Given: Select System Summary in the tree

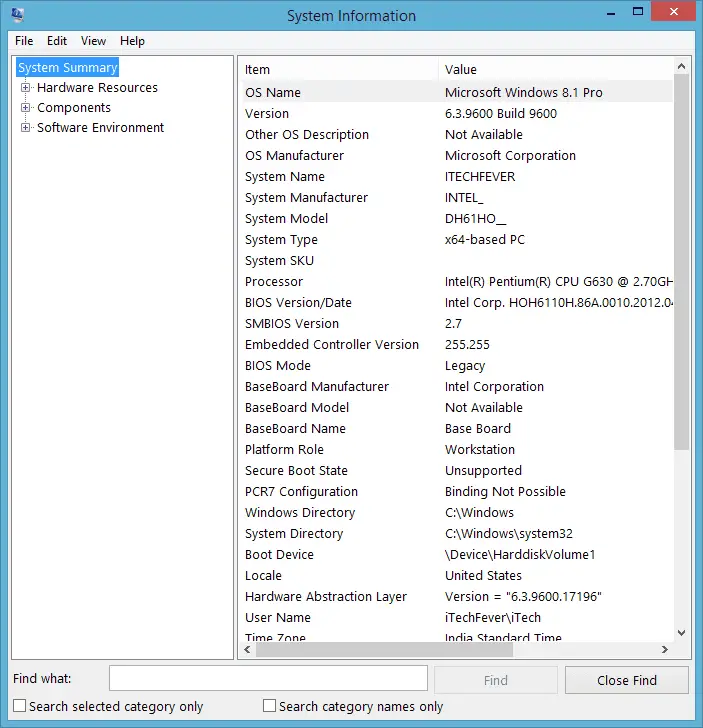Looking at the screenshot, I should click(68, 67).
